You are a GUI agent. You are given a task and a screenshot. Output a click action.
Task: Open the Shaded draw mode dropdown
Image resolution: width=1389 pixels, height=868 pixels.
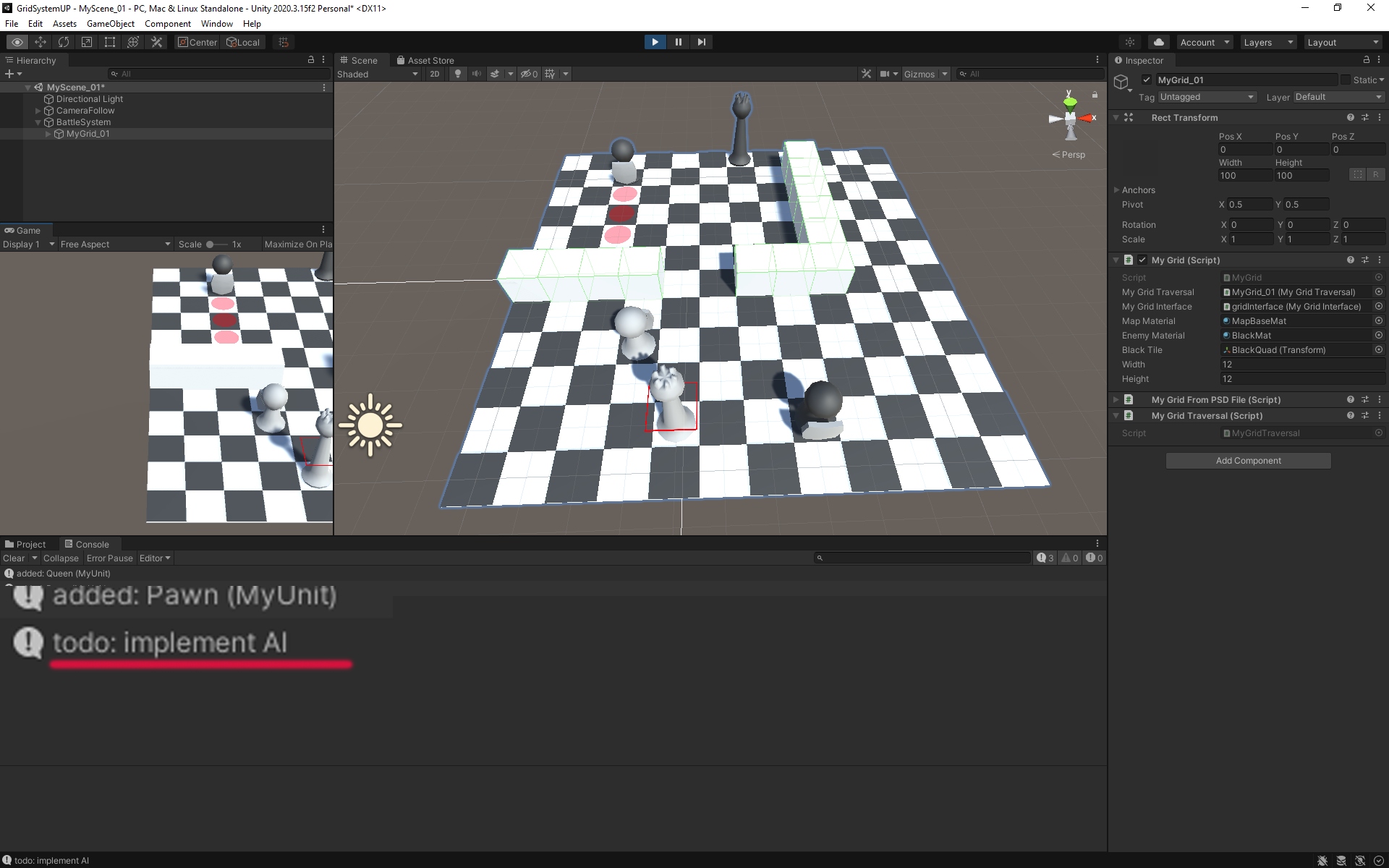point(377,74)
